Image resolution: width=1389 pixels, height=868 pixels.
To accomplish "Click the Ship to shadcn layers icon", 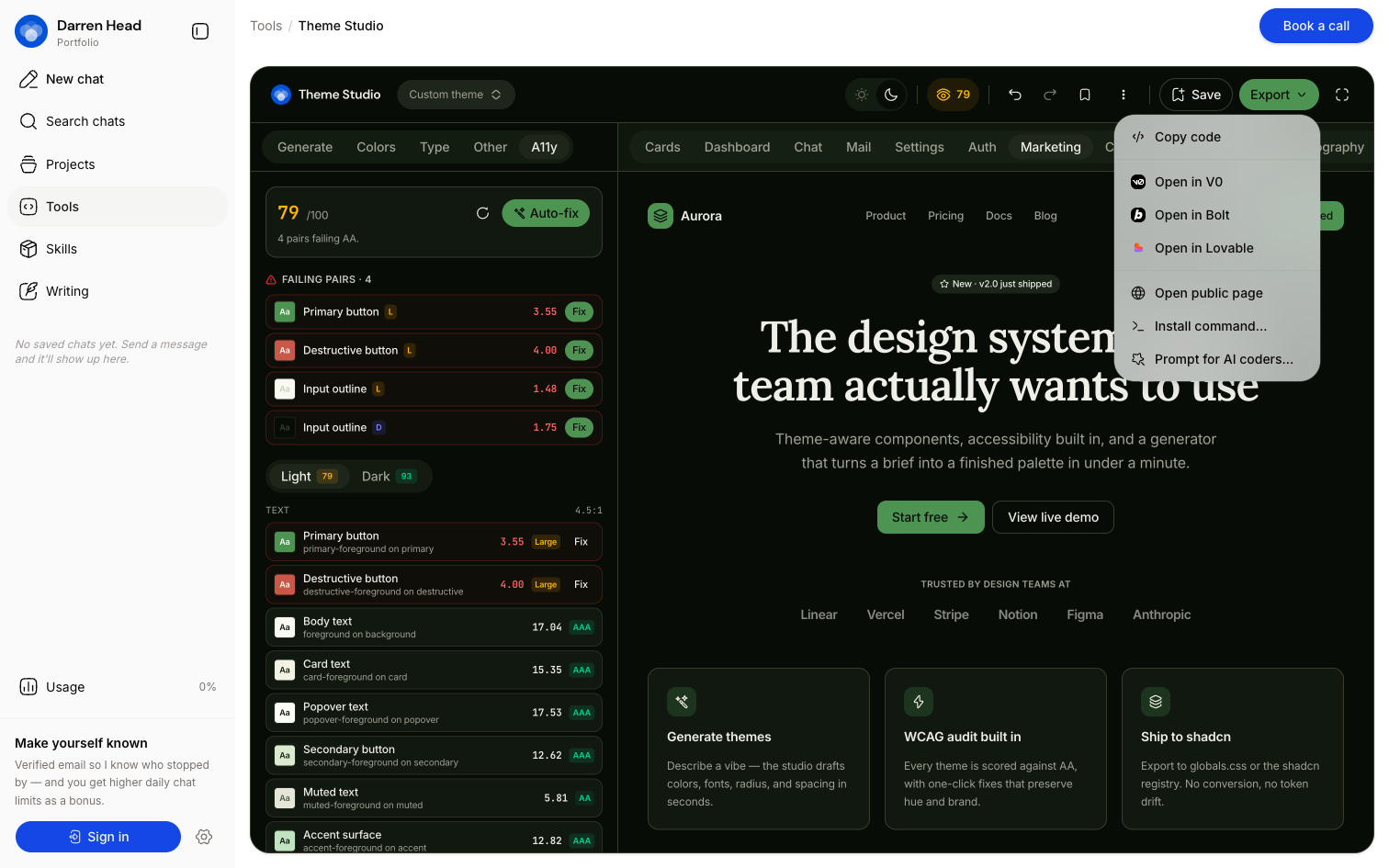I will [1156, 702].
